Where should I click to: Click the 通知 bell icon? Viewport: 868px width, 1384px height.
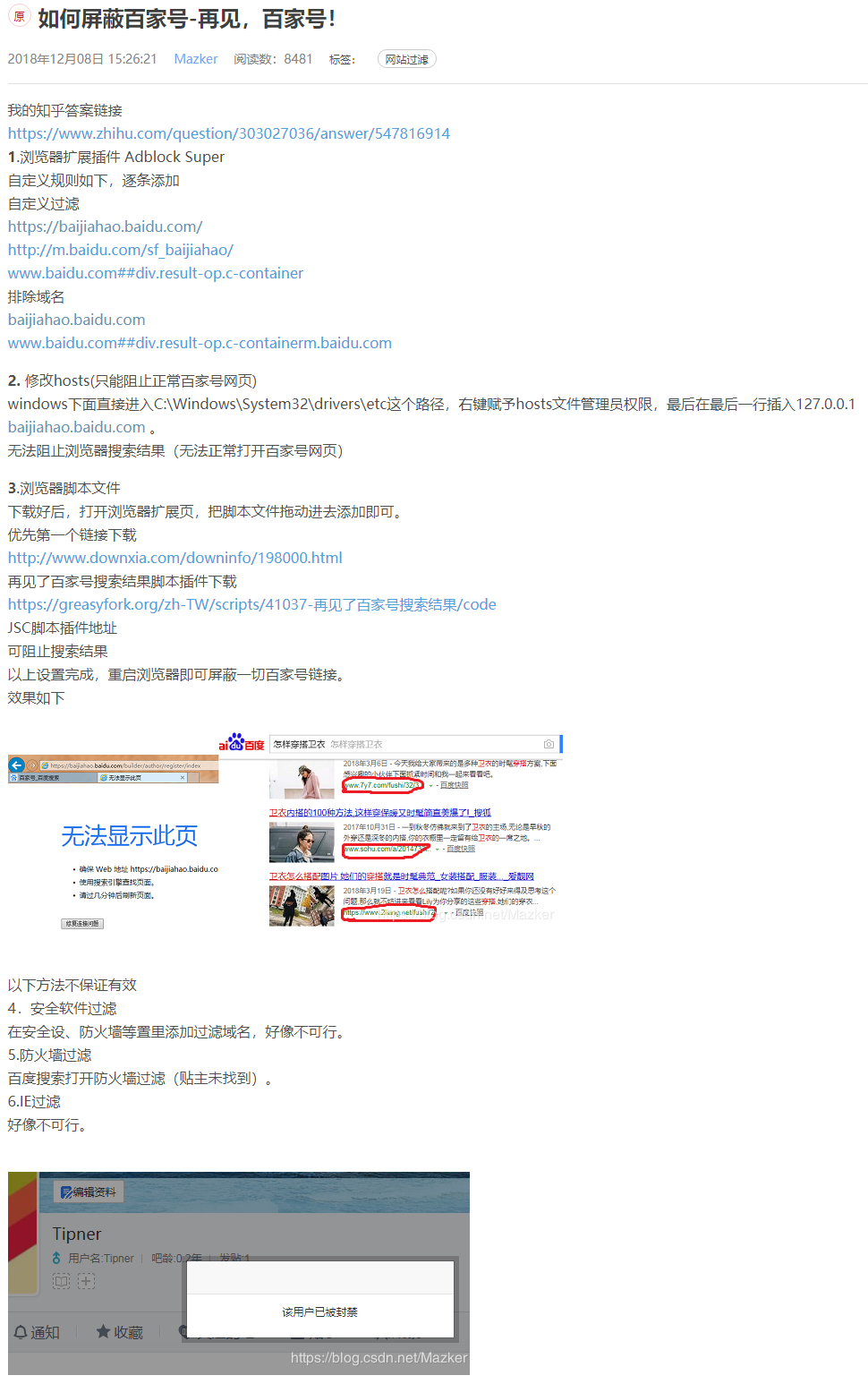[21, 1332]
